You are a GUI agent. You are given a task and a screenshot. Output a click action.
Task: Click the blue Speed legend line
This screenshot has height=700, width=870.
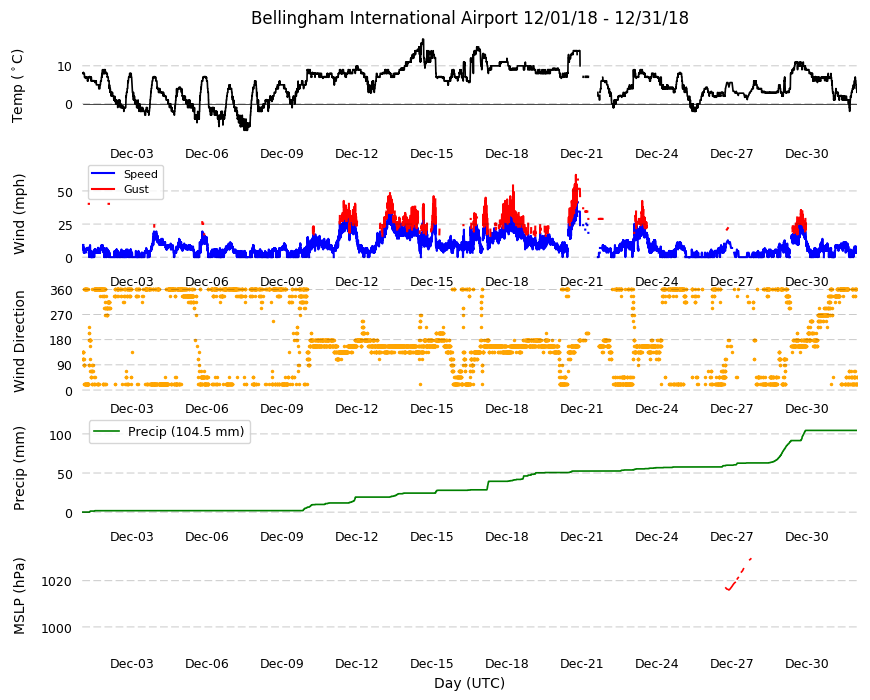click(x=103, y=174)
